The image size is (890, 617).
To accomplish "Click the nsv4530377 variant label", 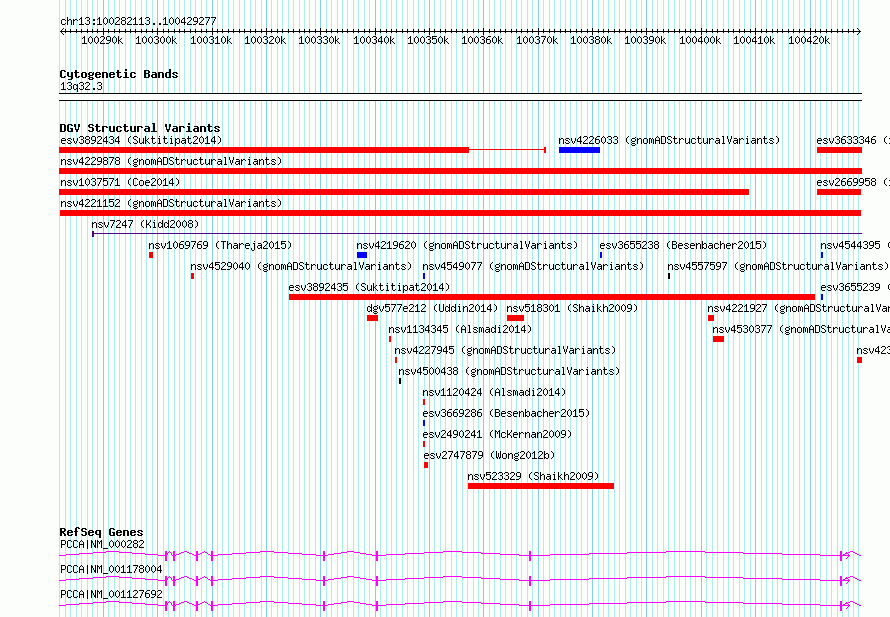I will 801,329.
